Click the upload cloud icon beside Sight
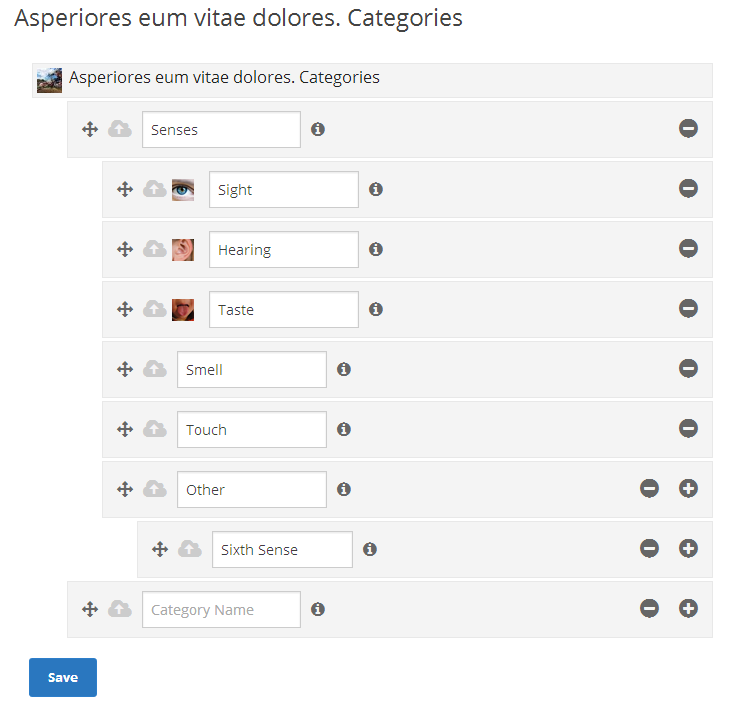This screenshot has width=744, height=714. [155, 189]
